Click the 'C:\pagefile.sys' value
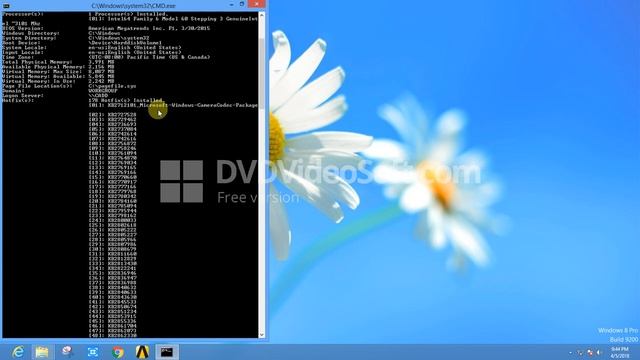The width and height of the screenshot is (640, 360). click(x=112, y=86)
